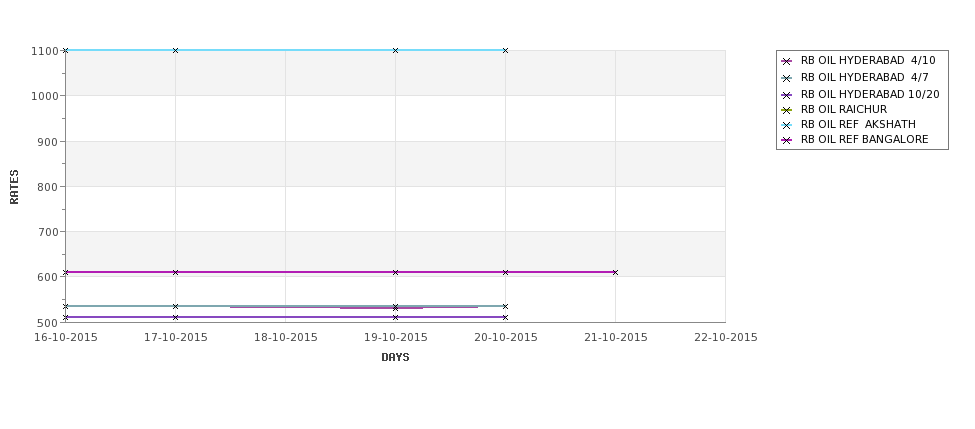Click the RB OIL HYDERABAD 4/7 legend marker
This screenshot has height=429, width=975.
787,78
